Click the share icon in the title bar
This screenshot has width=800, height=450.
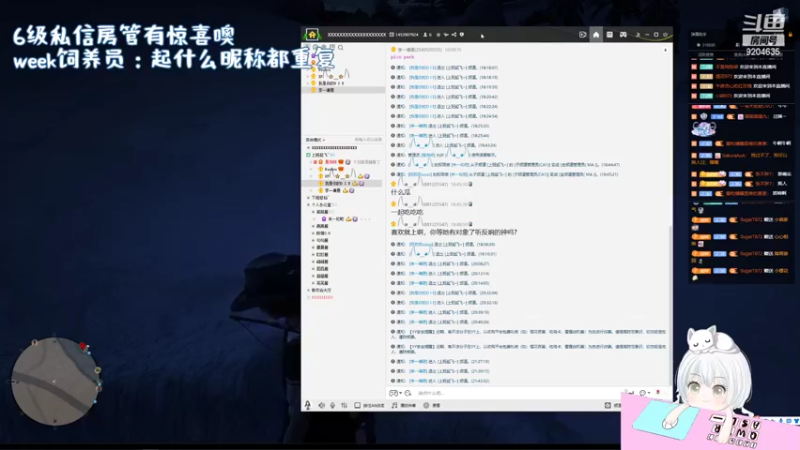[x=454, y=35]
